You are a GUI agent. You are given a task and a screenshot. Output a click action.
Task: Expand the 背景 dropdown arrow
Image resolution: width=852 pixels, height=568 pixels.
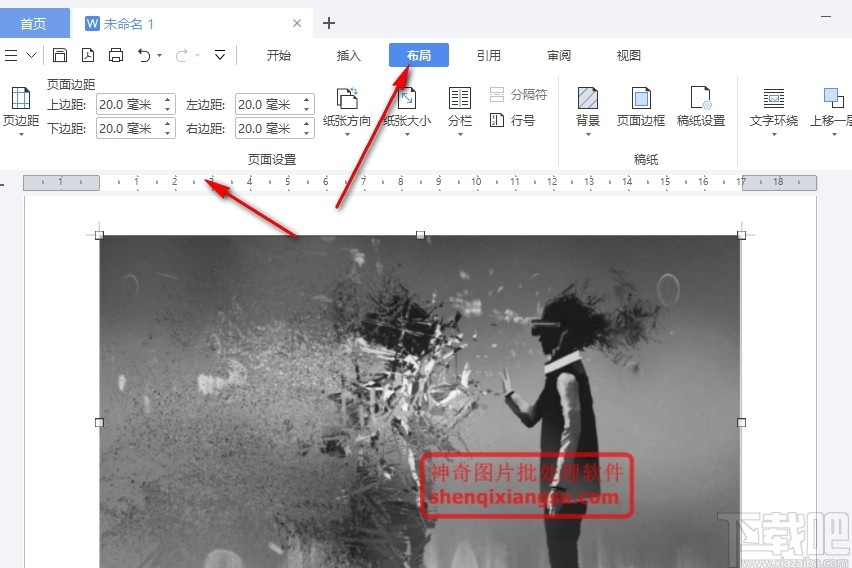point(588,134)
